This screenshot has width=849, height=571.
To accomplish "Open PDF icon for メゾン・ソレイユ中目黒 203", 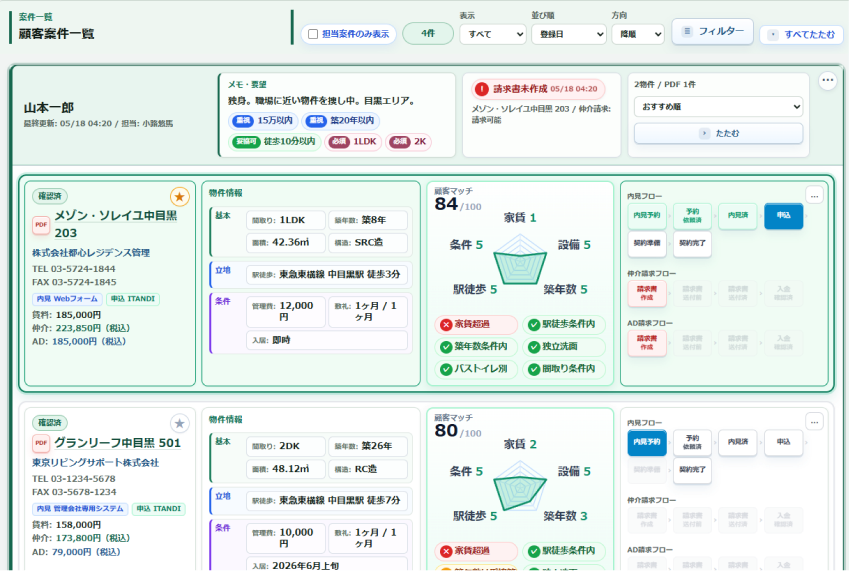I will pos(41,225).
